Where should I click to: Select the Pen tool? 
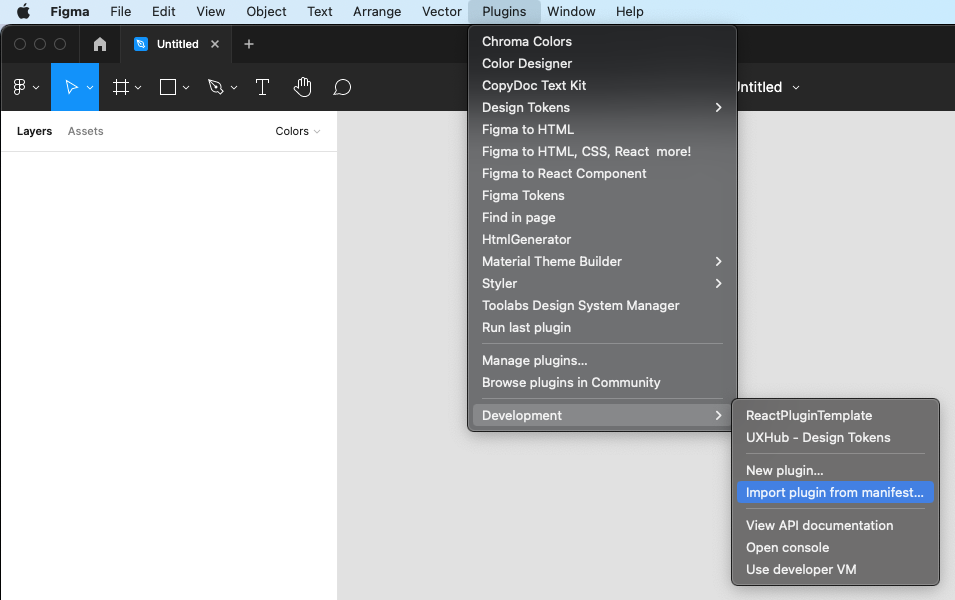point(215,87)
